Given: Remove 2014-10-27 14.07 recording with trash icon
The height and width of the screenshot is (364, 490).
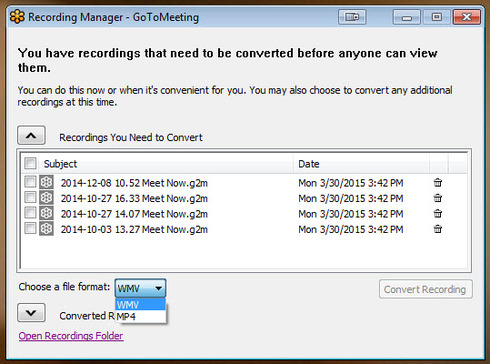Looking at the screenshot, I should pos(438,213).
